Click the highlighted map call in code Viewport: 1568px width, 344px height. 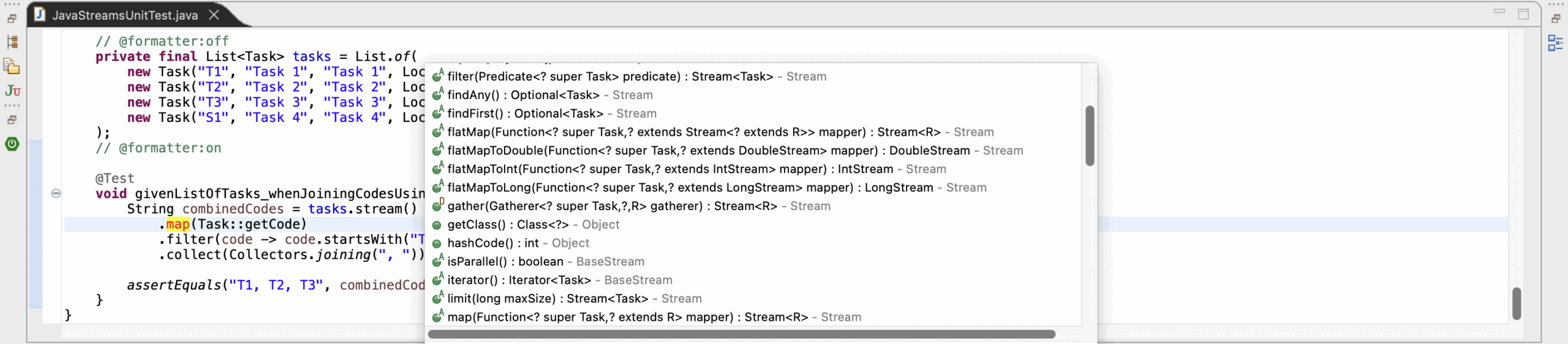(178, 225)
